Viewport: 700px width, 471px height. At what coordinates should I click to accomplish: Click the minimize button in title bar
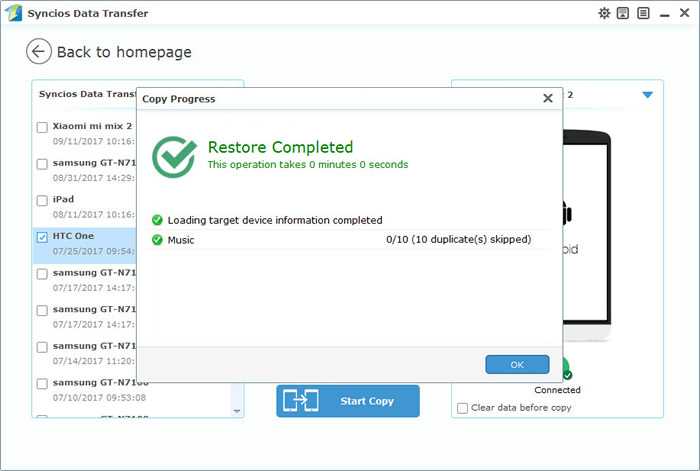tap(664, 14)
